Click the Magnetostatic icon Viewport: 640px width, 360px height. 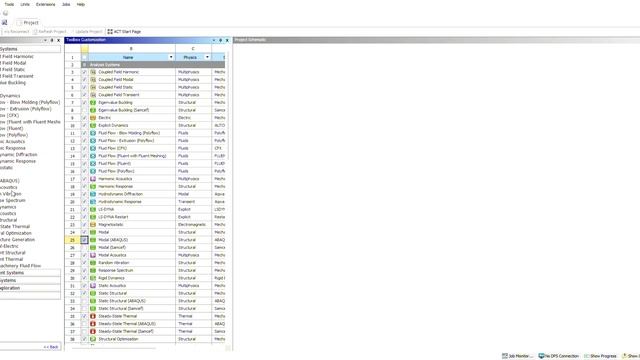coord(93,224)
